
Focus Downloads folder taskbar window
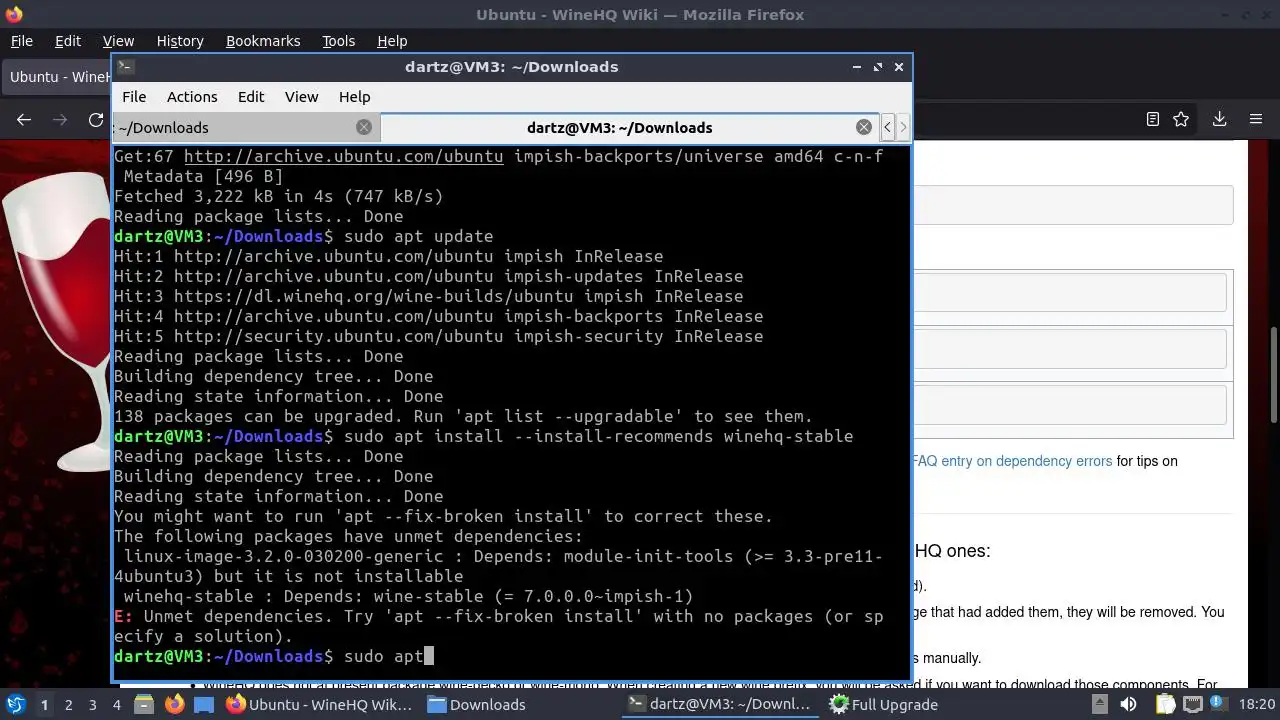pos(476,704)
